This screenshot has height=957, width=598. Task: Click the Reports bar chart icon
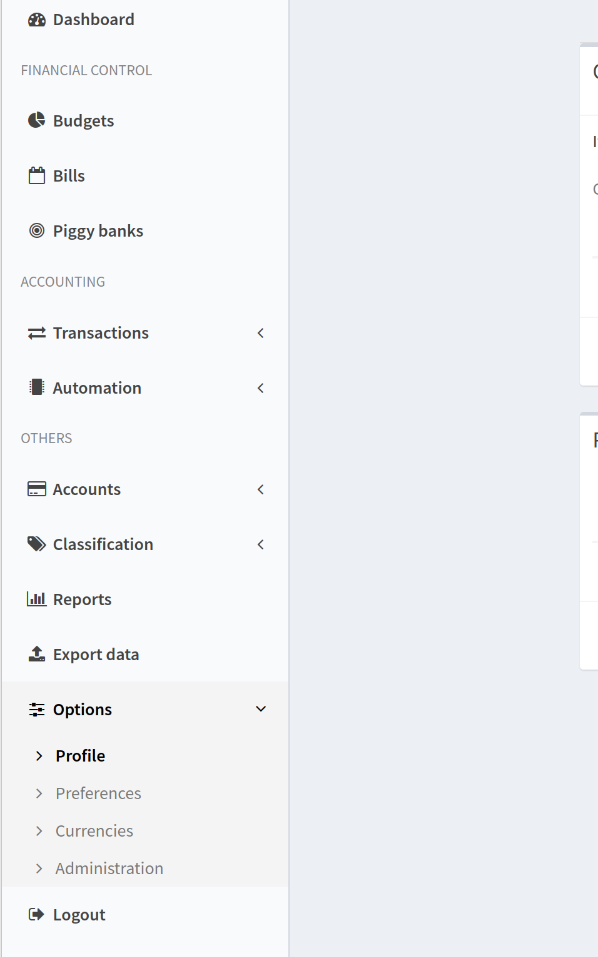37,599
